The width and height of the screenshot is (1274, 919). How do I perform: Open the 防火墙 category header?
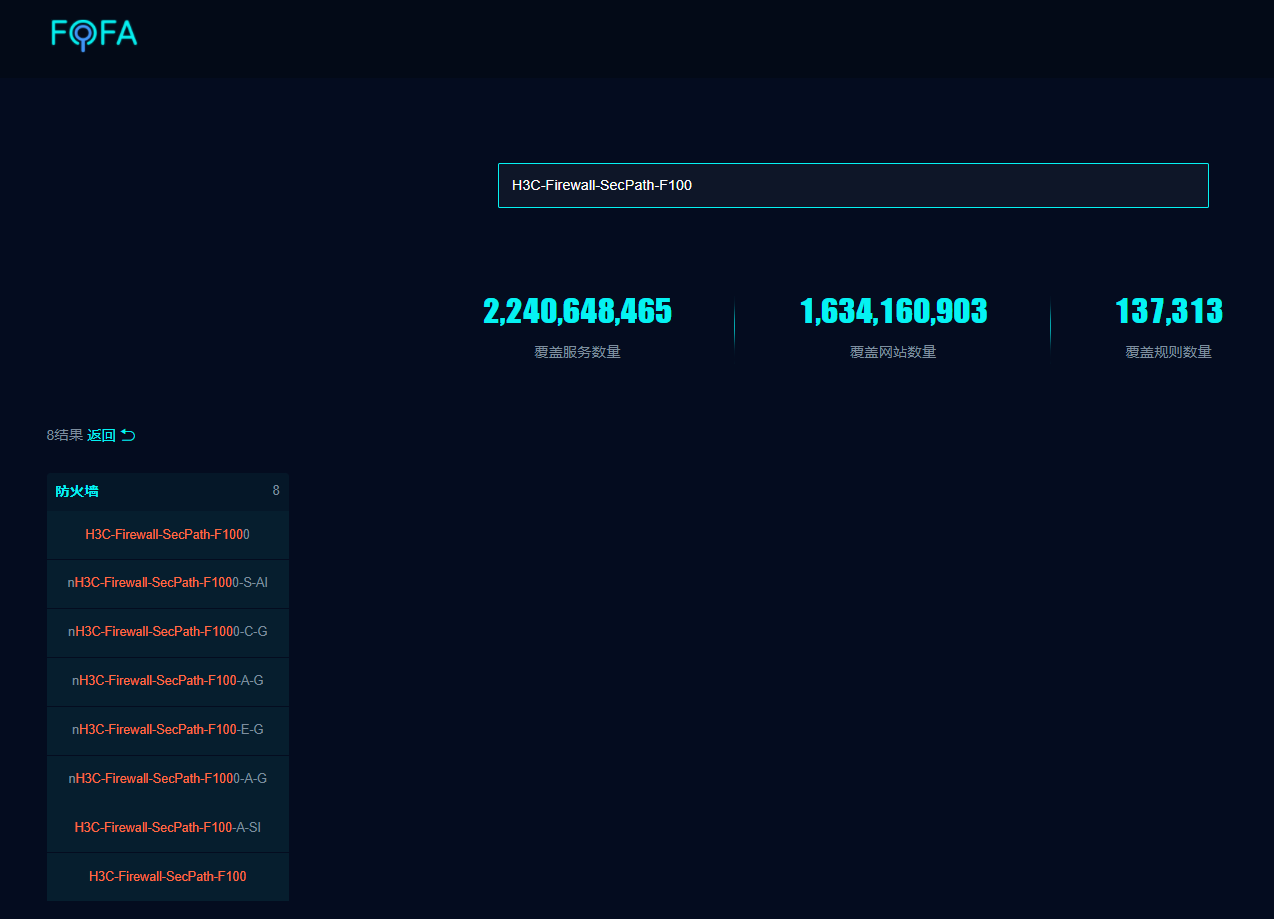click(168, 491)
